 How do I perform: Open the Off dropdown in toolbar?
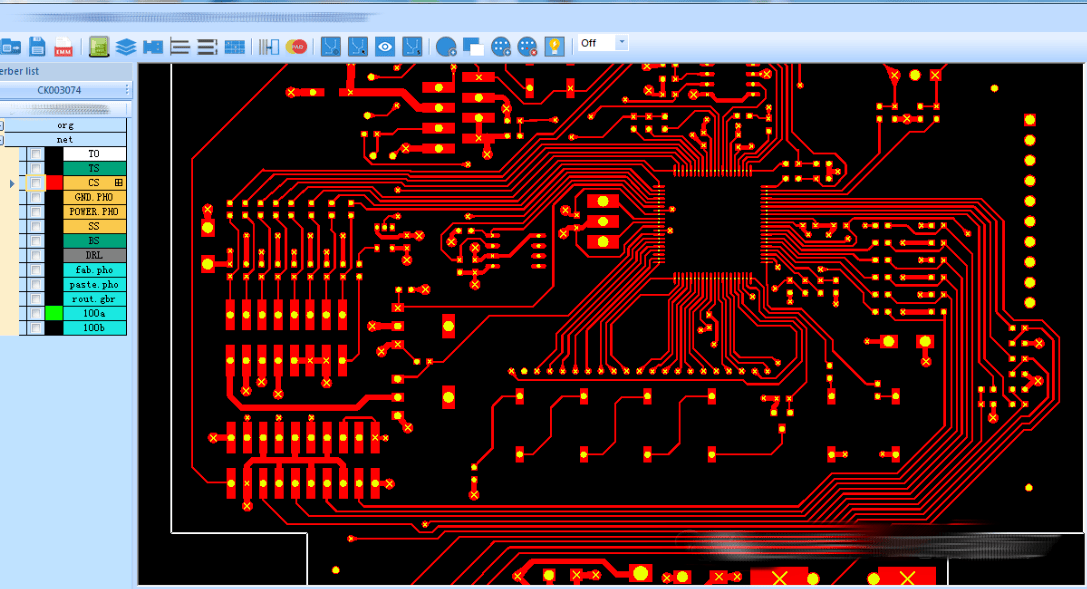point(622,43)
